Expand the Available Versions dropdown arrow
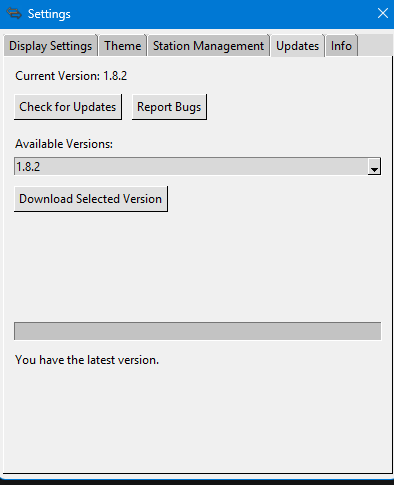This screenshot has height=485, width=394. point(374,166)
